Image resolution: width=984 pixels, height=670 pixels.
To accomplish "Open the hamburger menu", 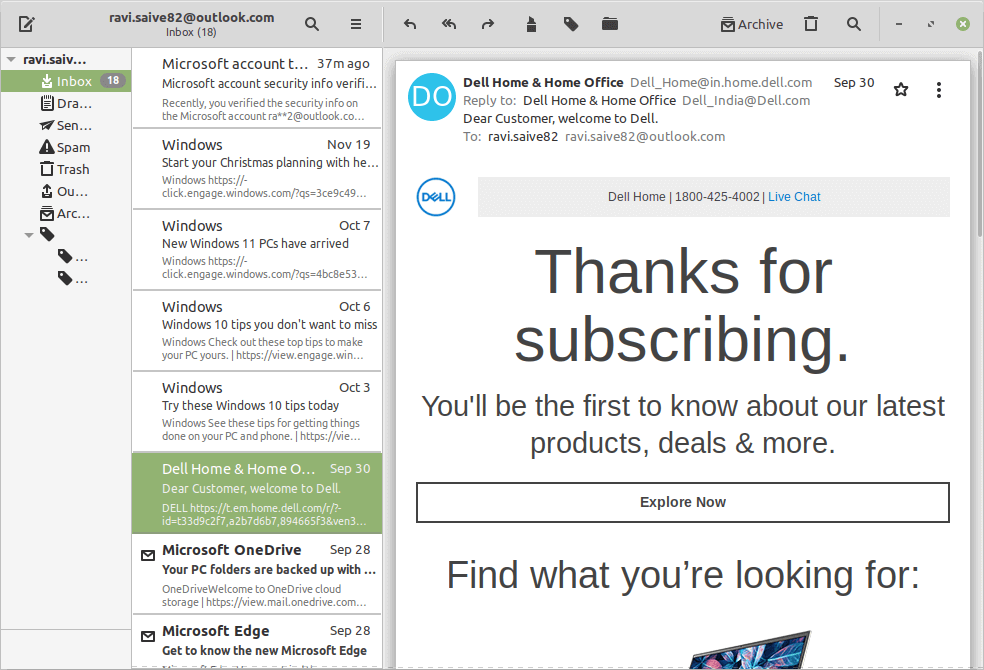I will click(x=356, y=24).
